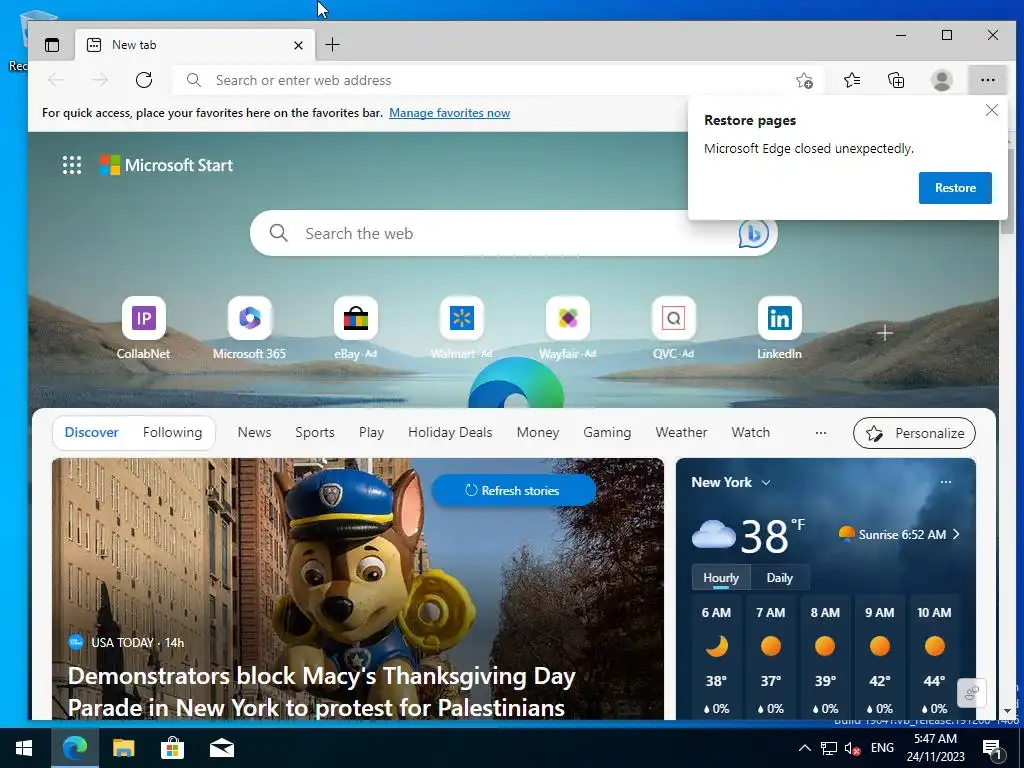This screenshot has width=1024, height=768.
Task: Click the ENG language indicator
Action: pyautogui.click(x=882, y=748)
